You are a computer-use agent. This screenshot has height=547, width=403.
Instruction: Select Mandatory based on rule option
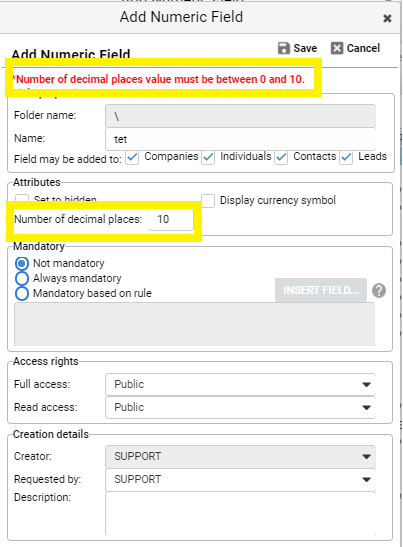22,293
